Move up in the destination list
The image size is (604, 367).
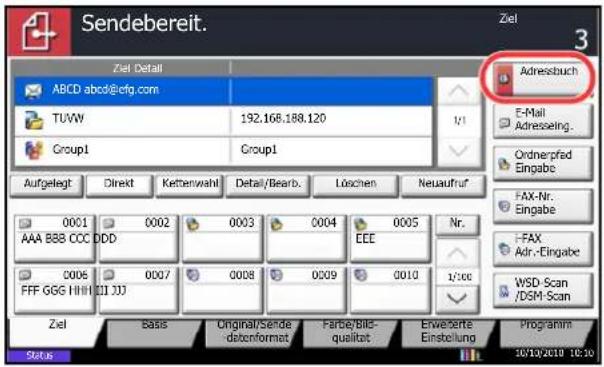click(458, 92)
